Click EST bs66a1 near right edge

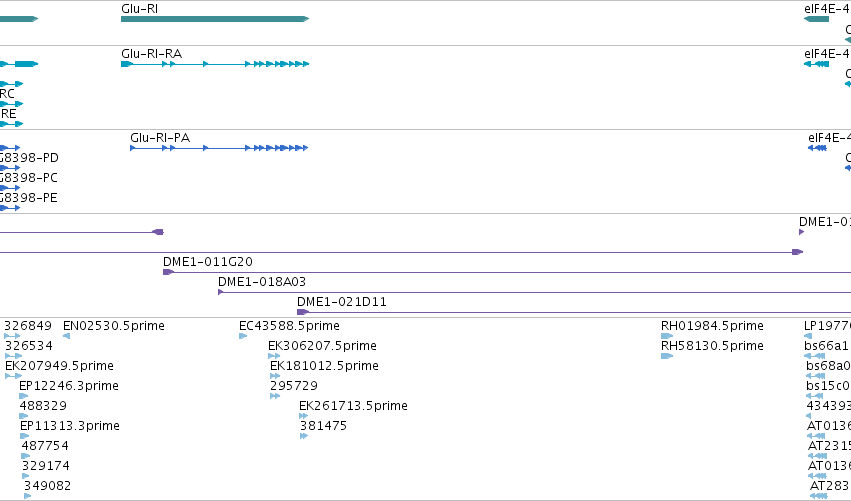(x=815, y=356)
